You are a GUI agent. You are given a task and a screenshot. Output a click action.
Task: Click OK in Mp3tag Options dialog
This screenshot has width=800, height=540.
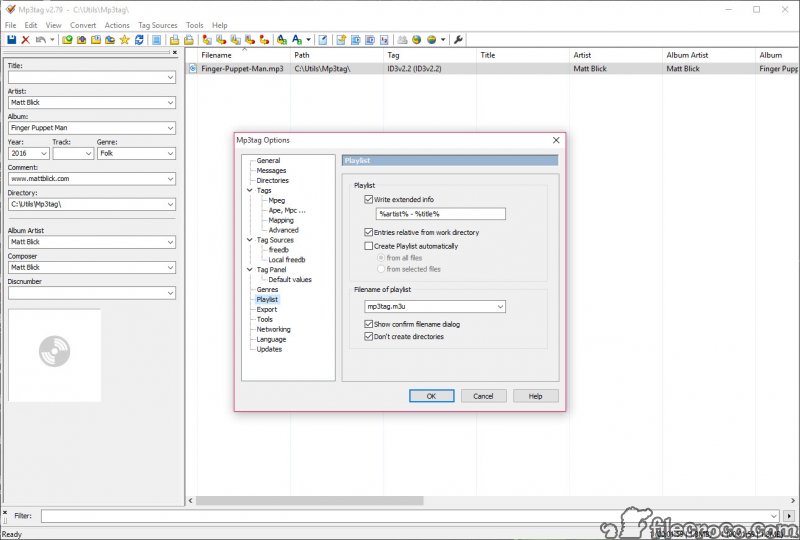click(x=432, y=396)
